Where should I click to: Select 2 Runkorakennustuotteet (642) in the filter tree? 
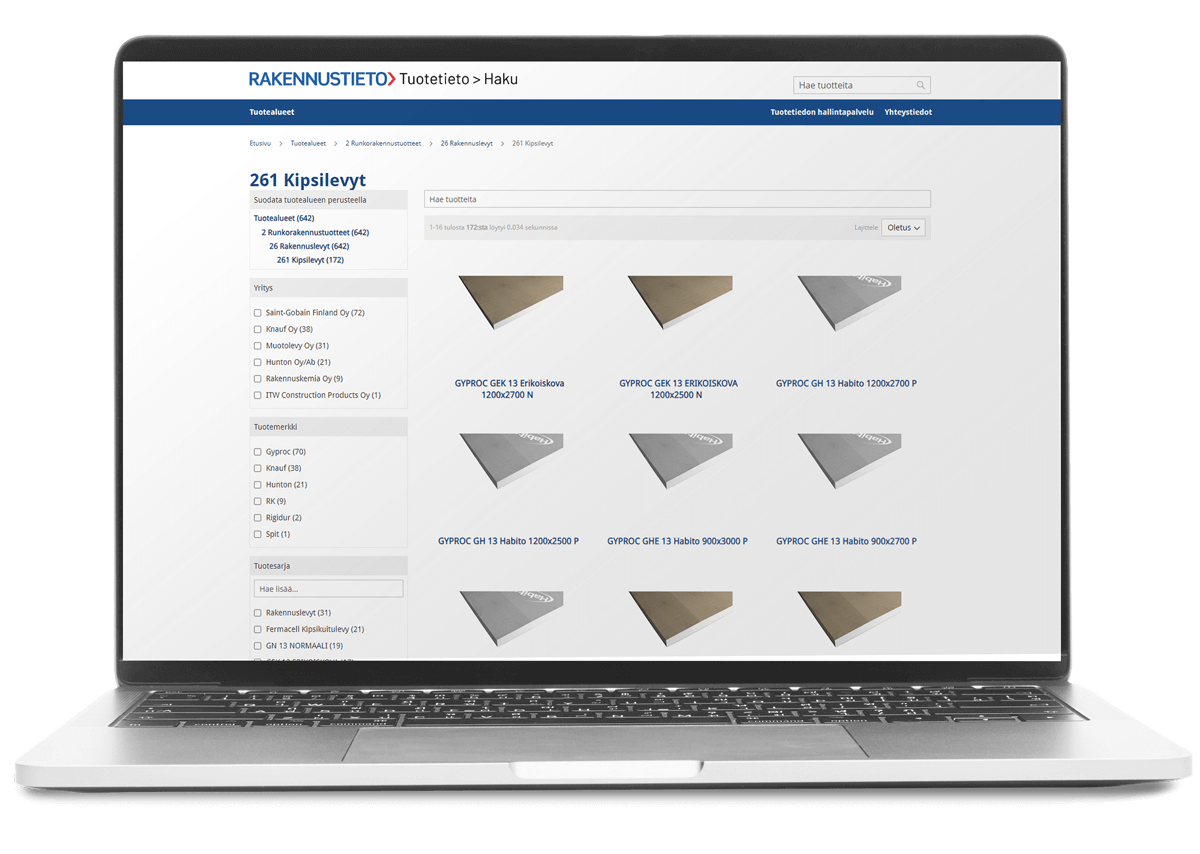click(315, 232)
